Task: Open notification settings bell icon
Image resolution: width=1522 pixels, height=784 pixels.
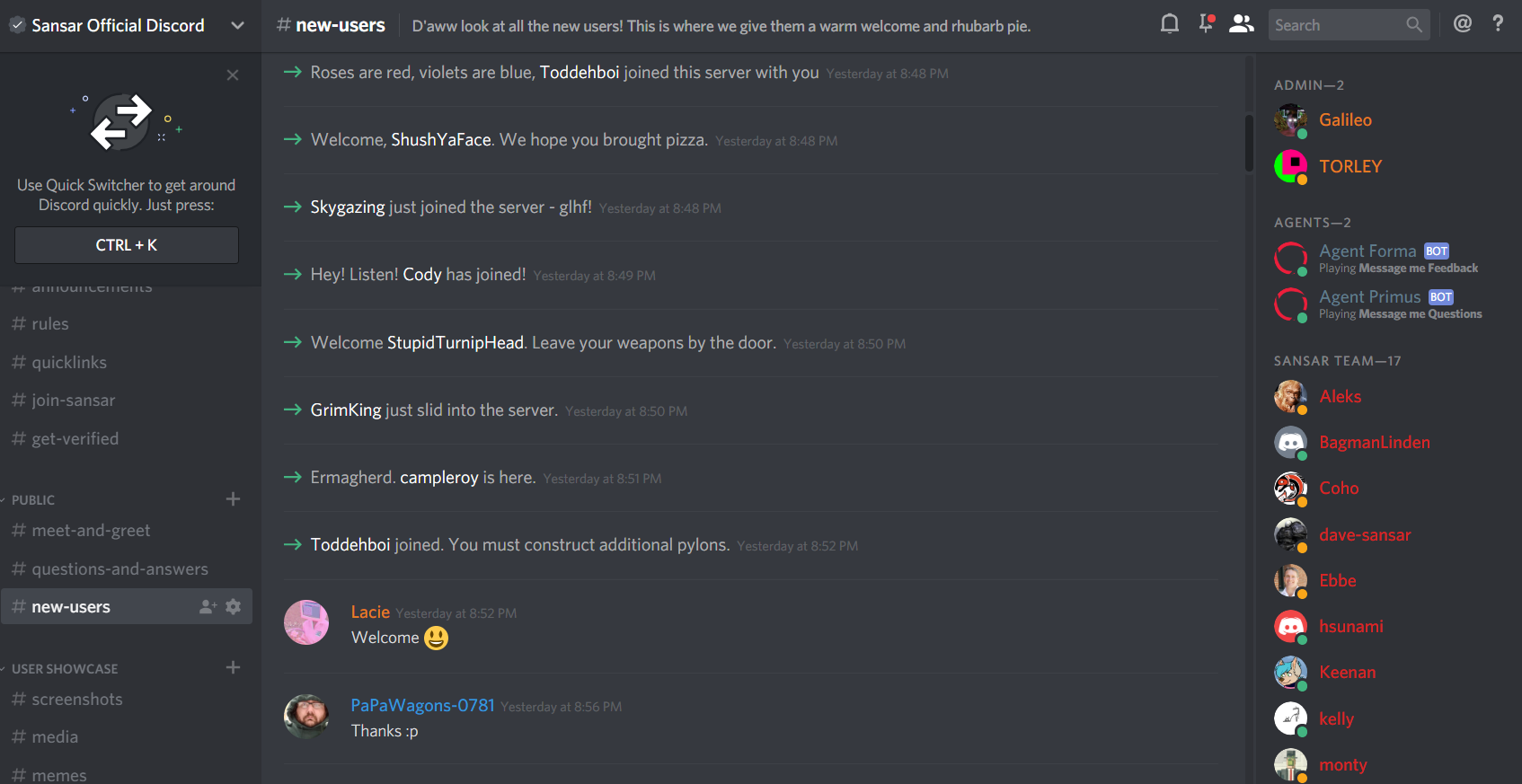Action: [1169, 24]
